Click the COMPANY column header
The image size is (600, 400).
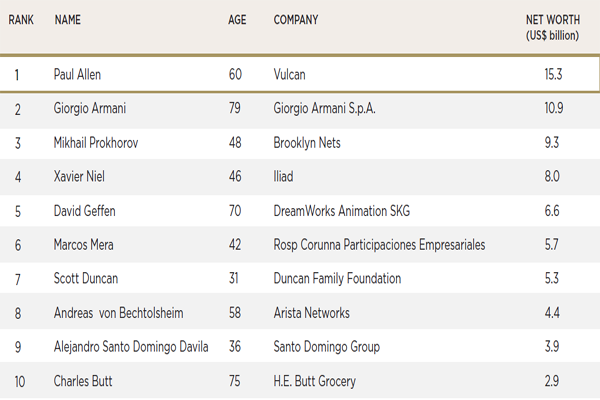[x=295, y=19]
